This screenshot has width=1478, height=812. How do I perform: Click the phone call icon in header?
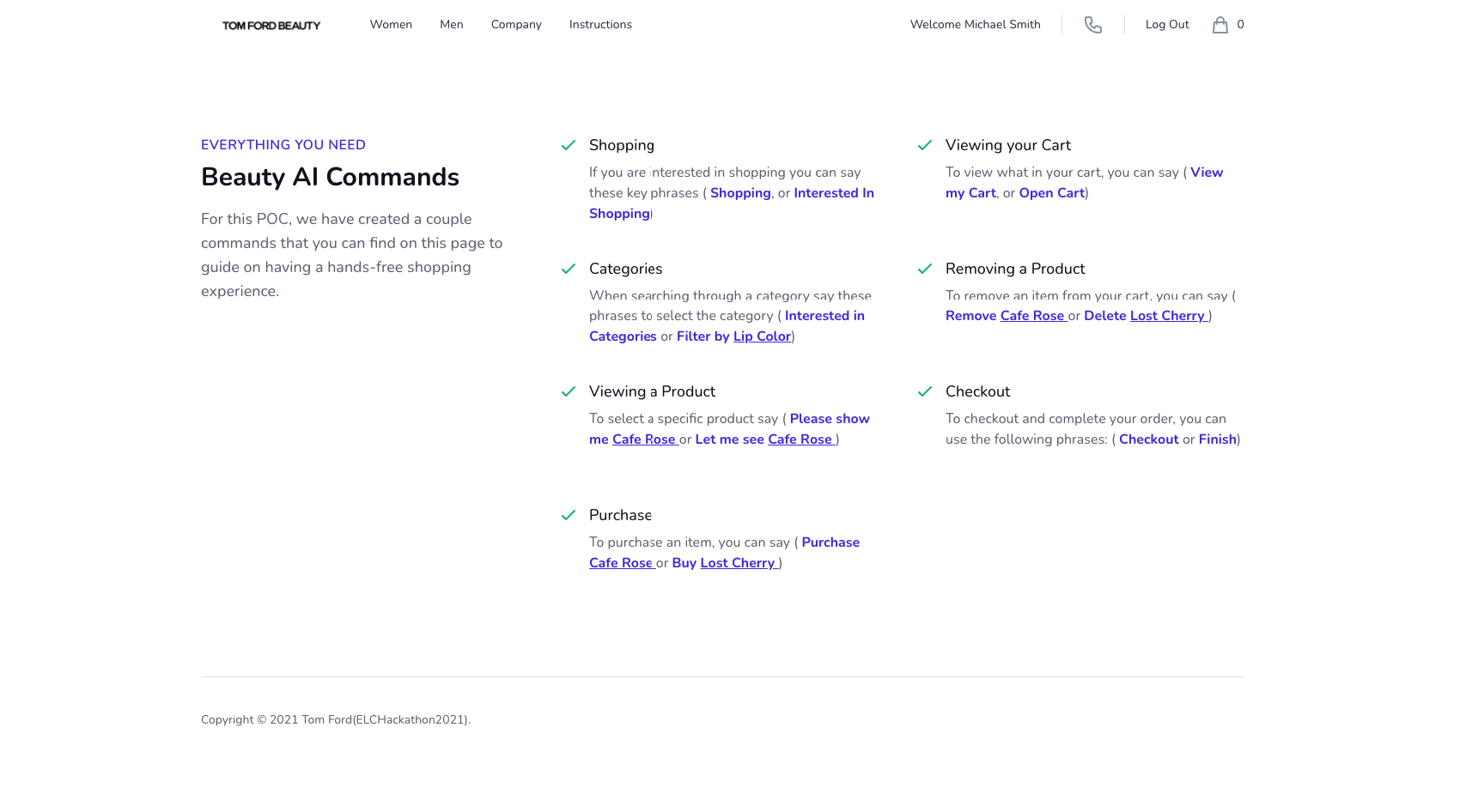1092,25
